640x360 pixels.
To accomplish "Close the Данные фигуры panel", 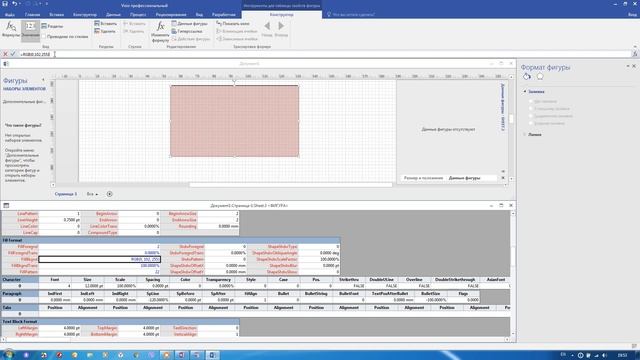I will pyautogui.click(x=503, y=178).
